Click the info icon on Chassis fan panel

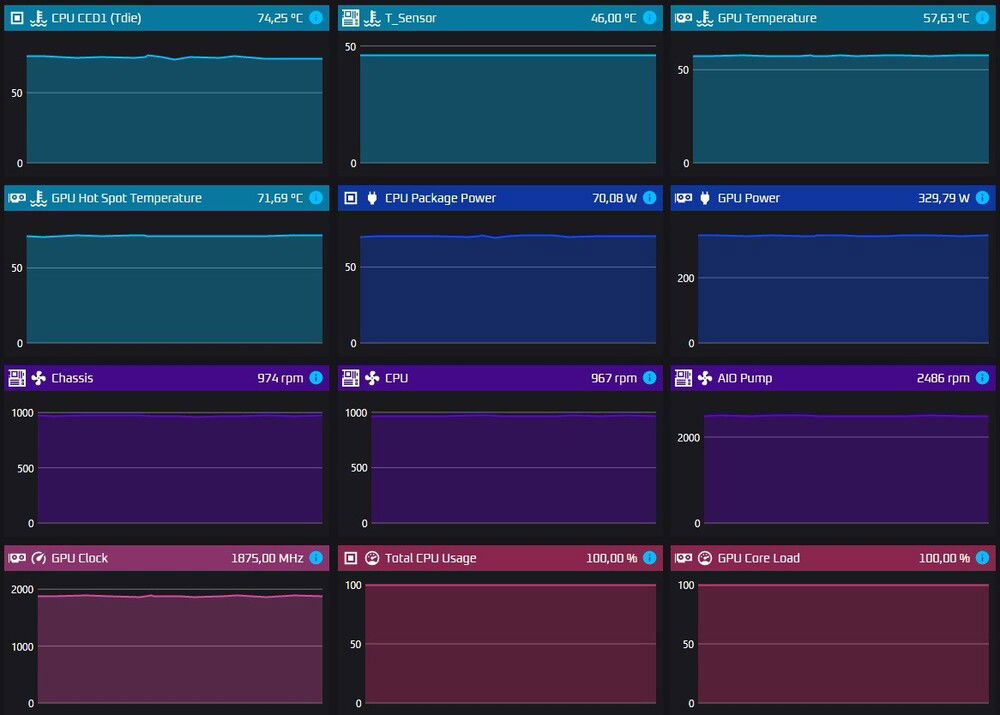(x=316, y=378)
